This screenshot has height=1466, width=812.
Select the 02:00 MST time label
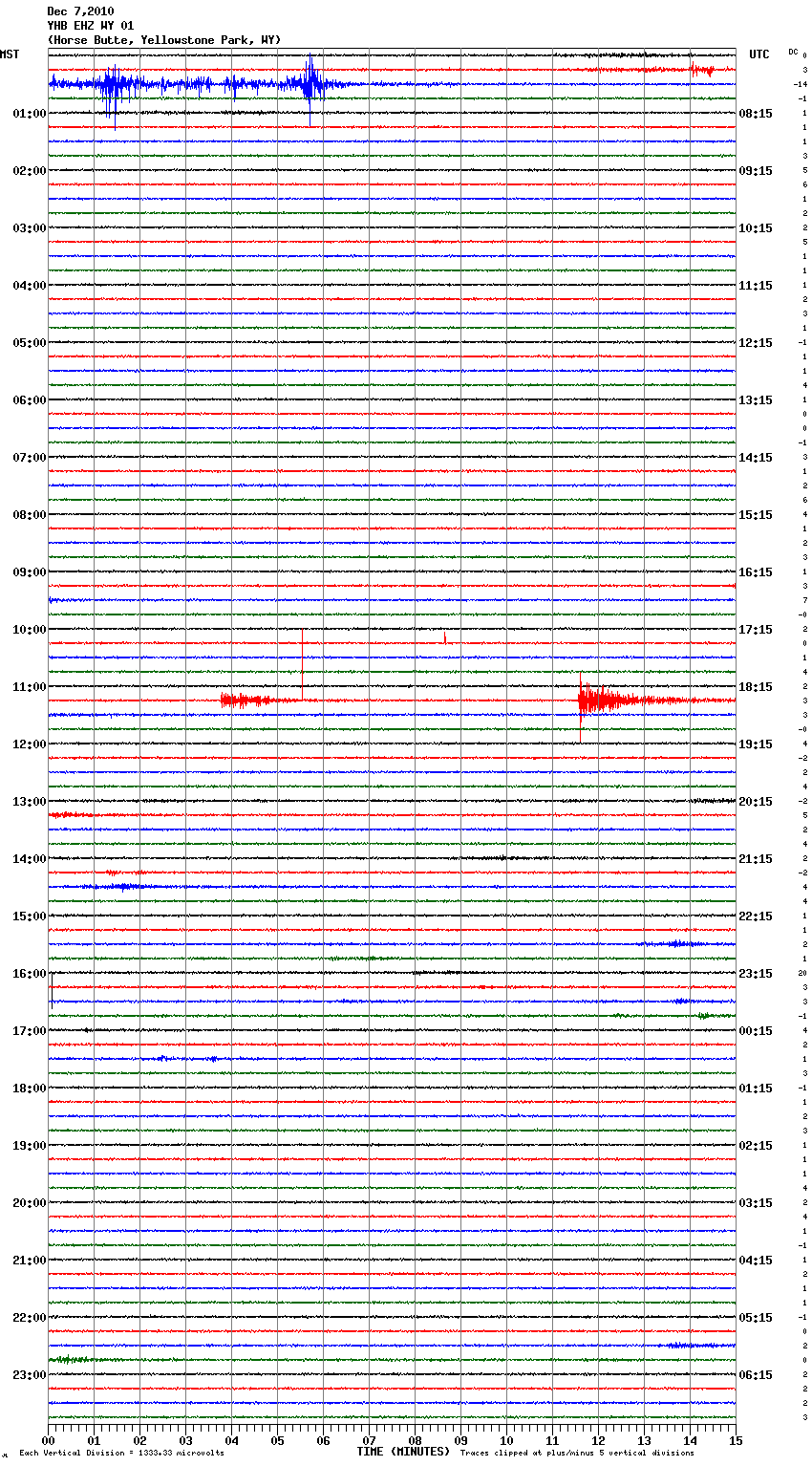tap(30, 171)
